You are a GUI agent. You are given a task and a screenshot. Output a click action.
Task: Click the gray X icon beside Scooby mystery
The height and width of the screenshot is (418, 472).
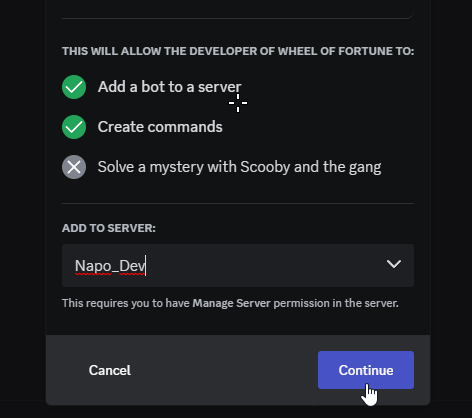point(74,167)
